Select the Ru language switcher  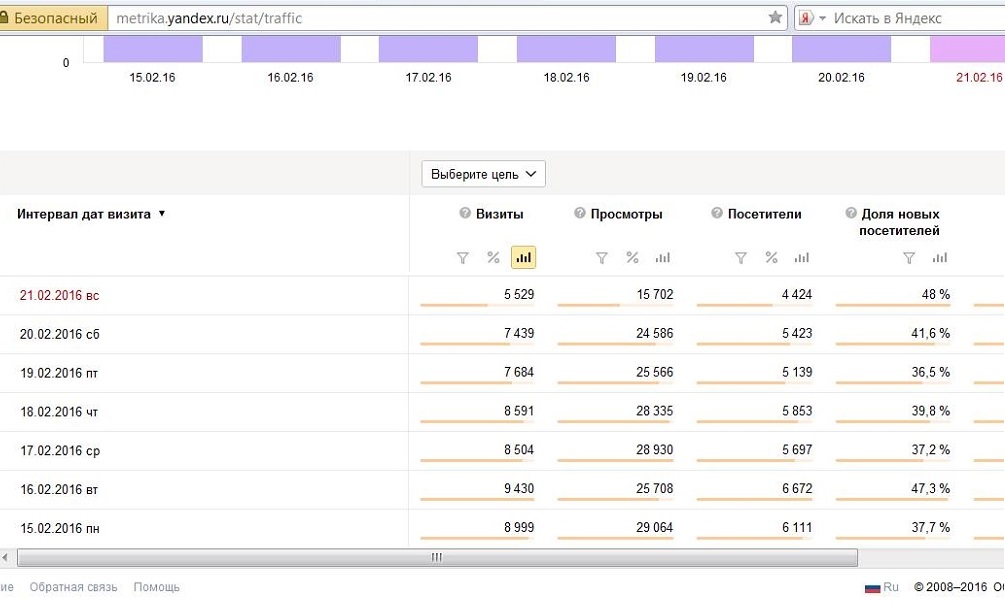(x=882, y=586)
